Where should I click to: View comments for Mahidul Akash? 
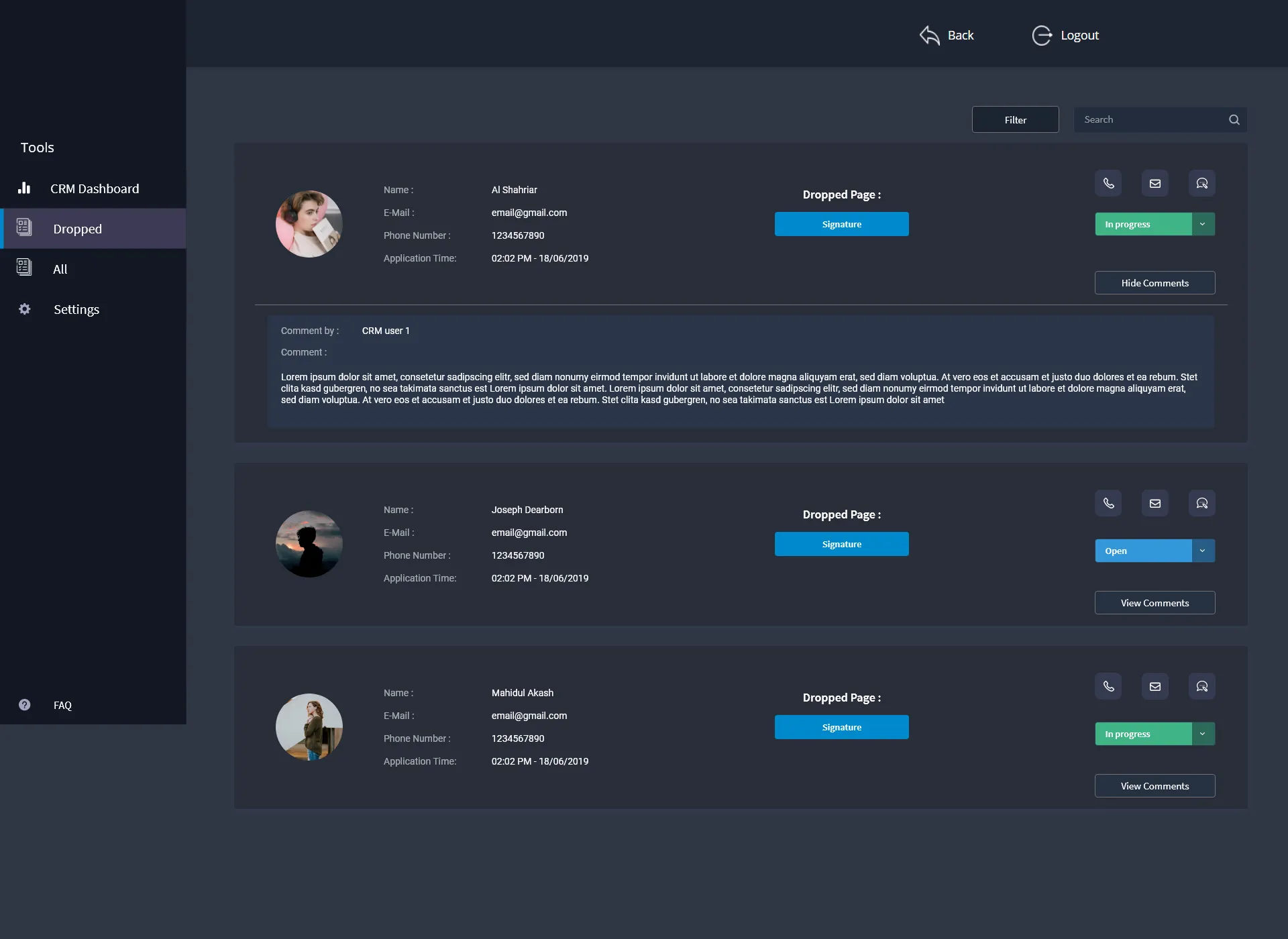click(x=1155, y=786)
